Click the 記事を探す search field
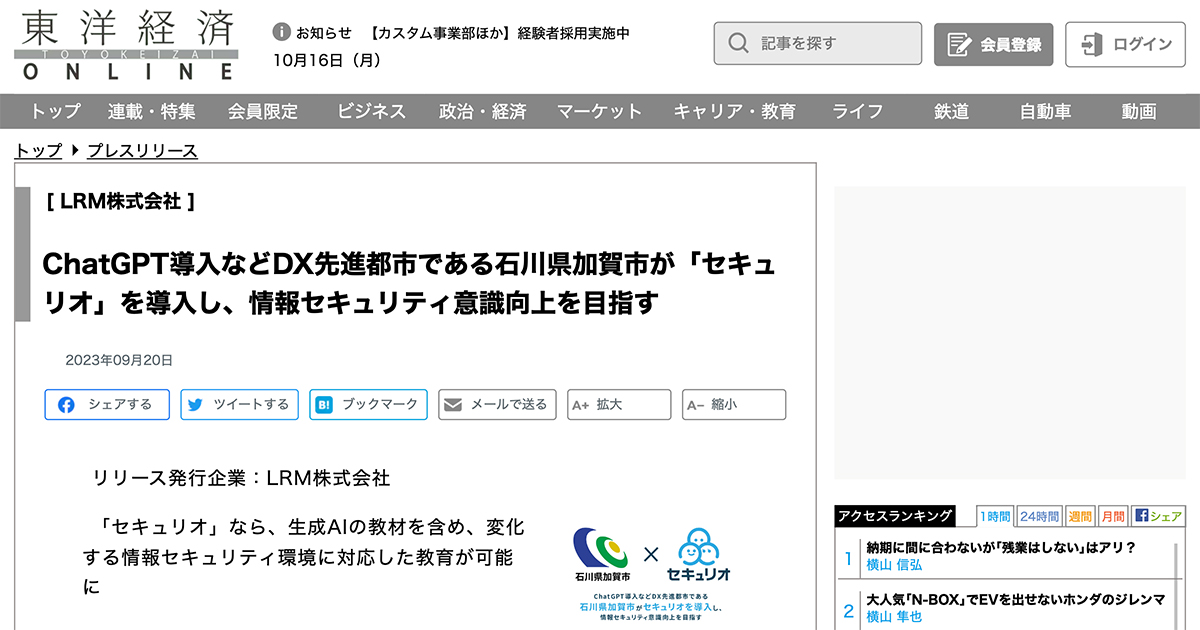Viewport: 1200px width, 630px height. pos(818,44)
